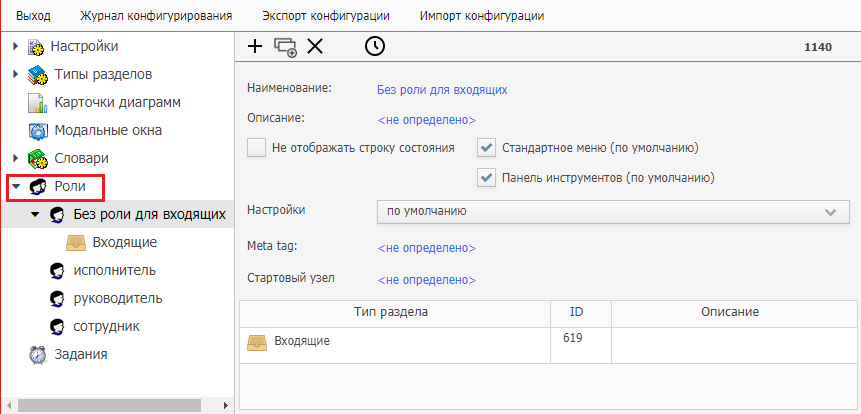861x414 pixels.
Task: Click the Задания alarm clock icon
Action: (x=37, y=355)
